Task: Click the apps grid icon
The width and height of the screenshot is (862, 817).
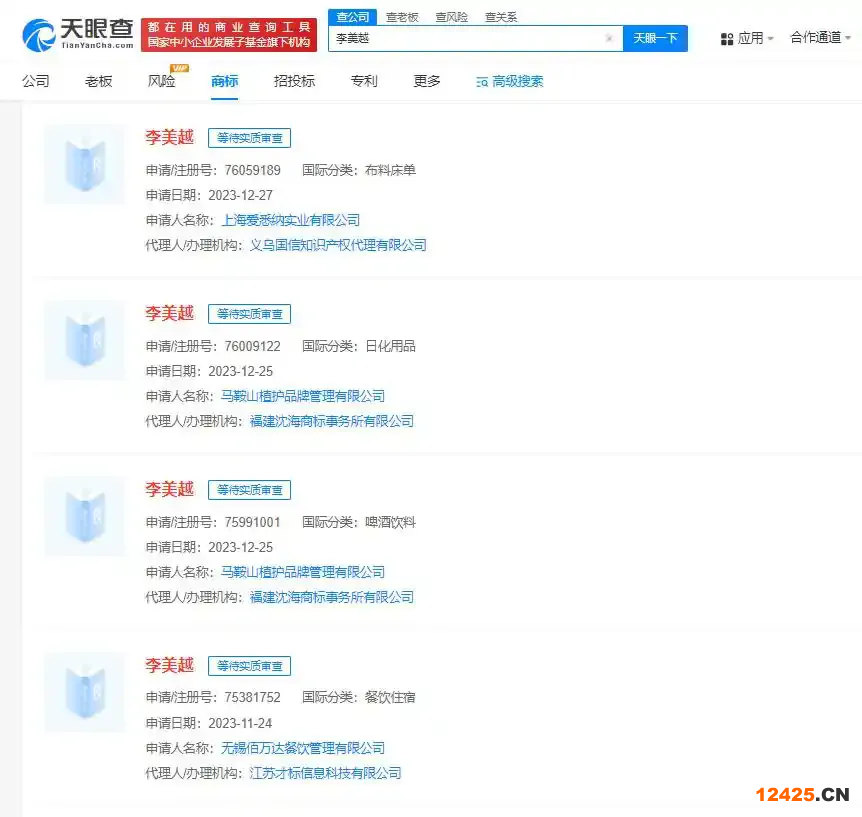Action: pos(727,39)
